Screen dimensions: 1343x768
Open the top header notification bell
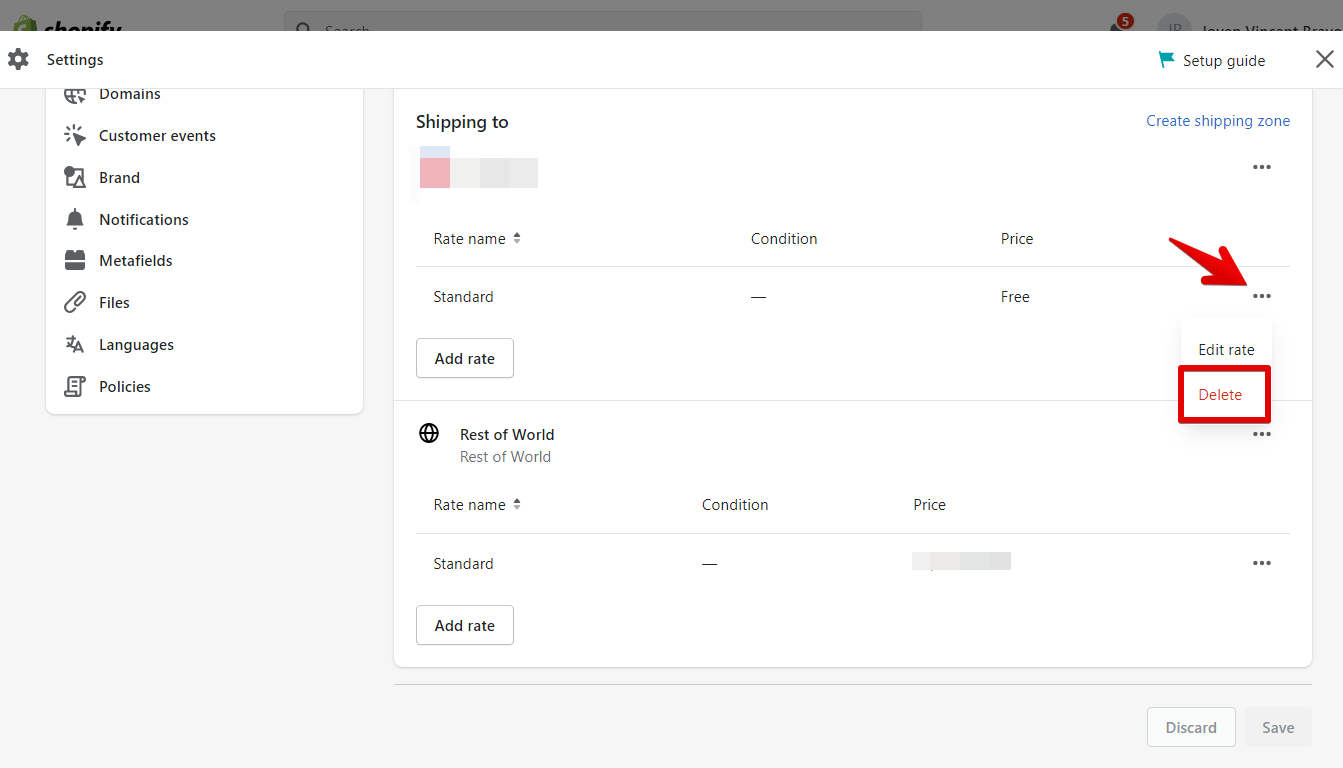[1117, 26]
